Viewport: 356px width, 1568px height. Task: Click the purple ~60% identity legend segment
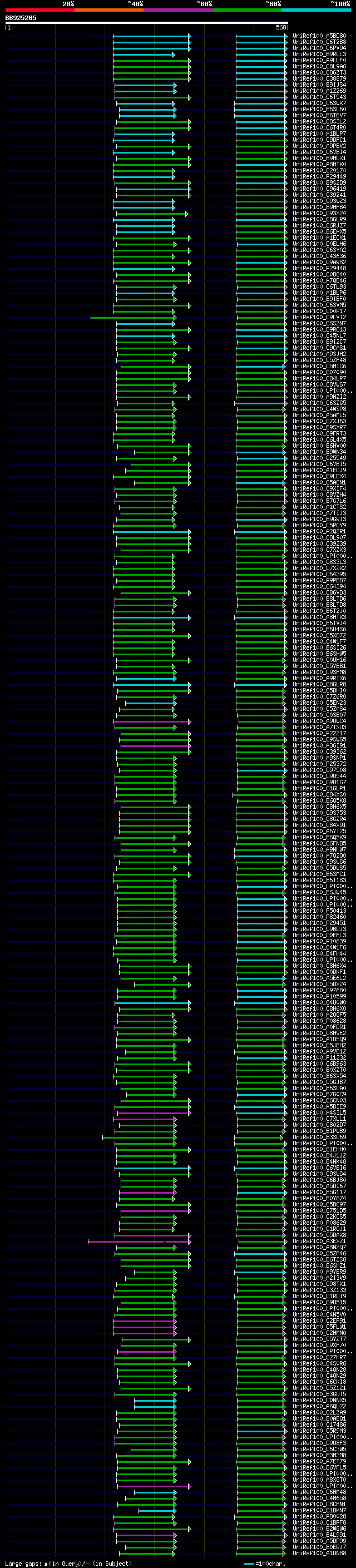(x=177, y=10)
